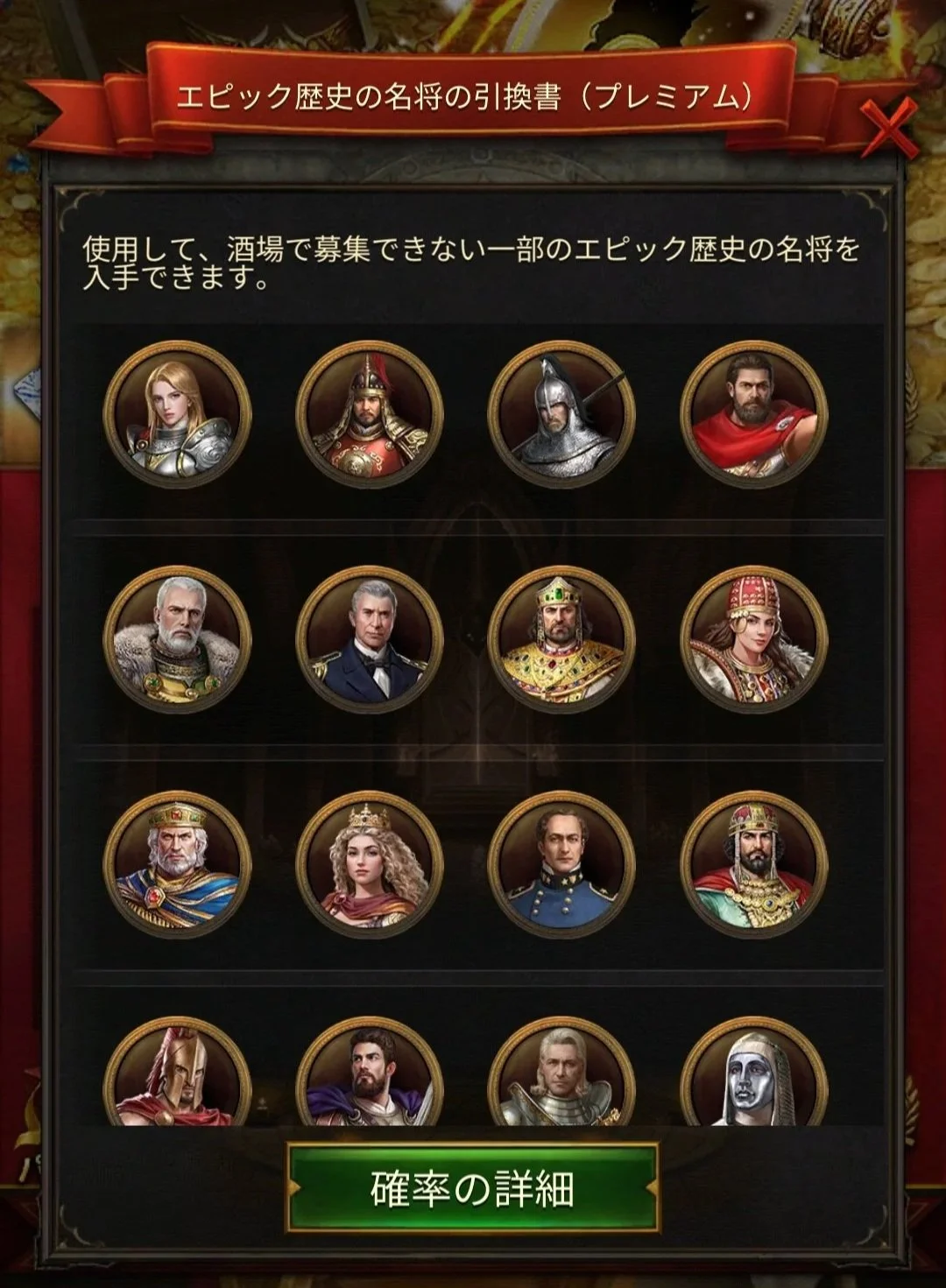Screen dimensions: 946x1288
Task: Choose the emperor with green jeweled crown
Action: (562, 639)
